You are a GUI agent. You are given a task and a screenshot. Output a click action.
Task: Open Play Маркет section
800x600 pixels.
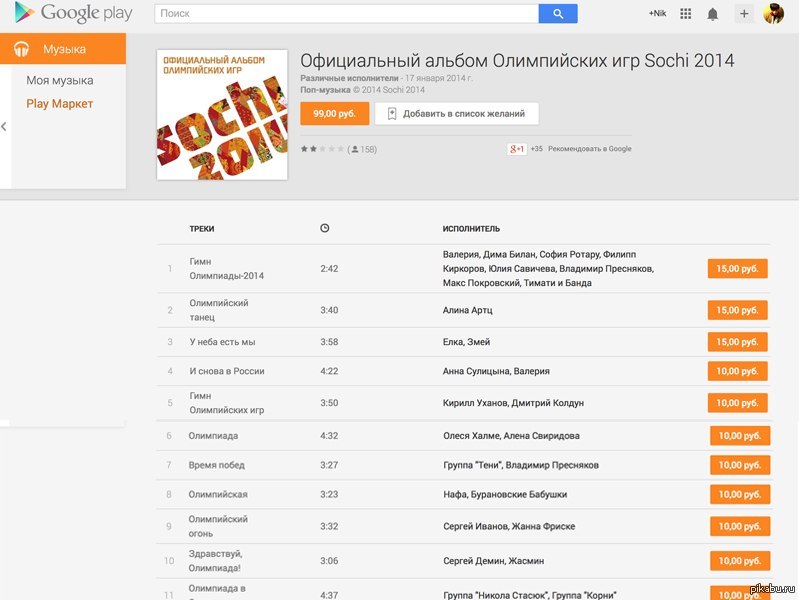point(60,104)
